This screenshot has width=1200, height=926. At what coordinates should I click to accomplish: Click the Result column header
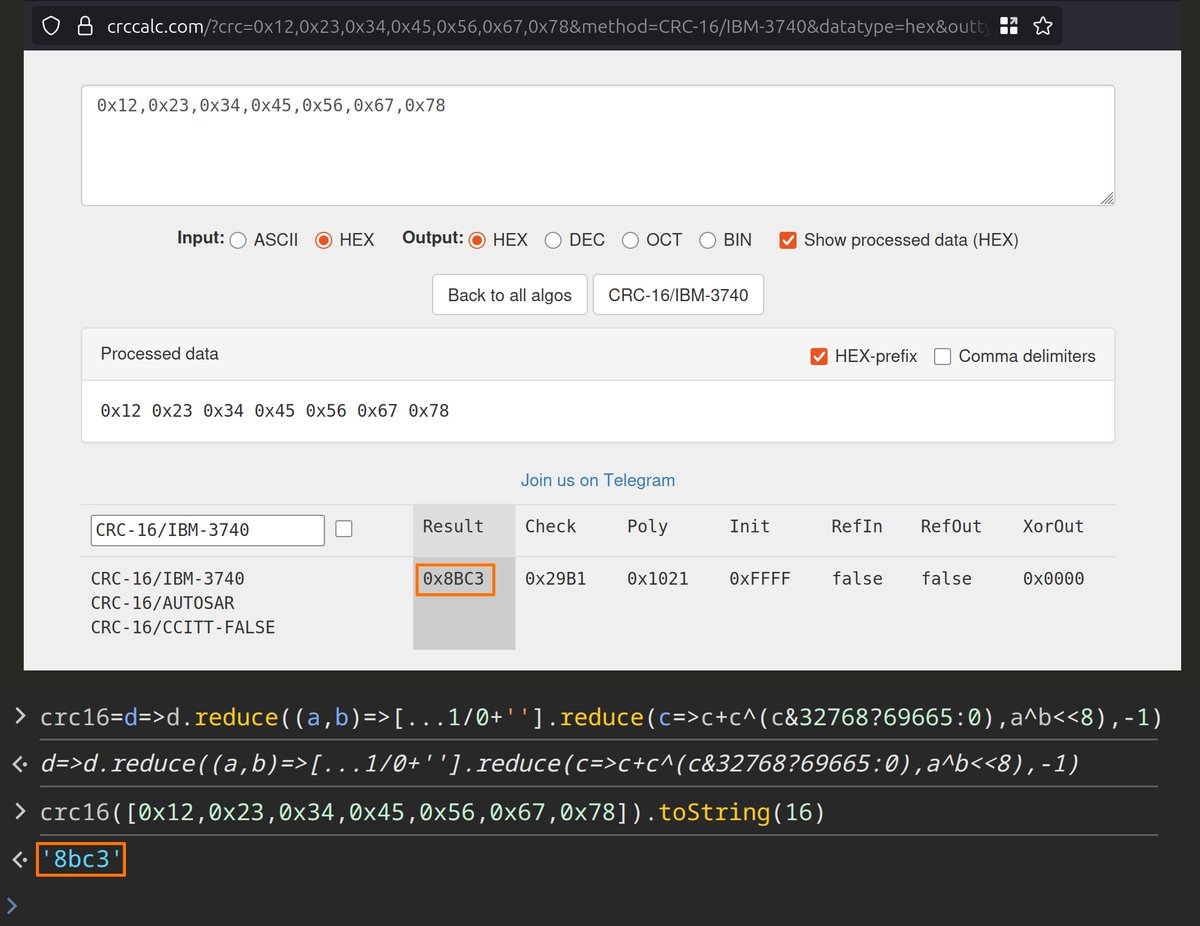(453, 526)
